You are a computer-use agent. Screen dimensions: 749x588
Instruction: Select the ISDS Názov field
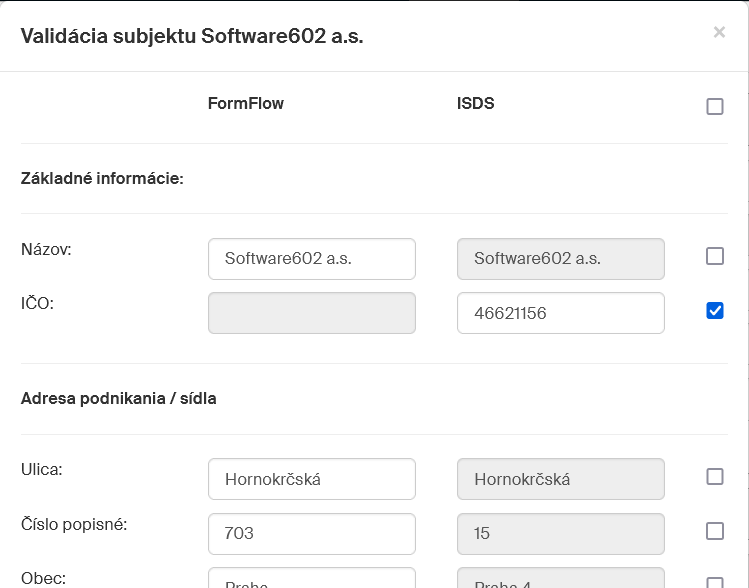point(561,258)
